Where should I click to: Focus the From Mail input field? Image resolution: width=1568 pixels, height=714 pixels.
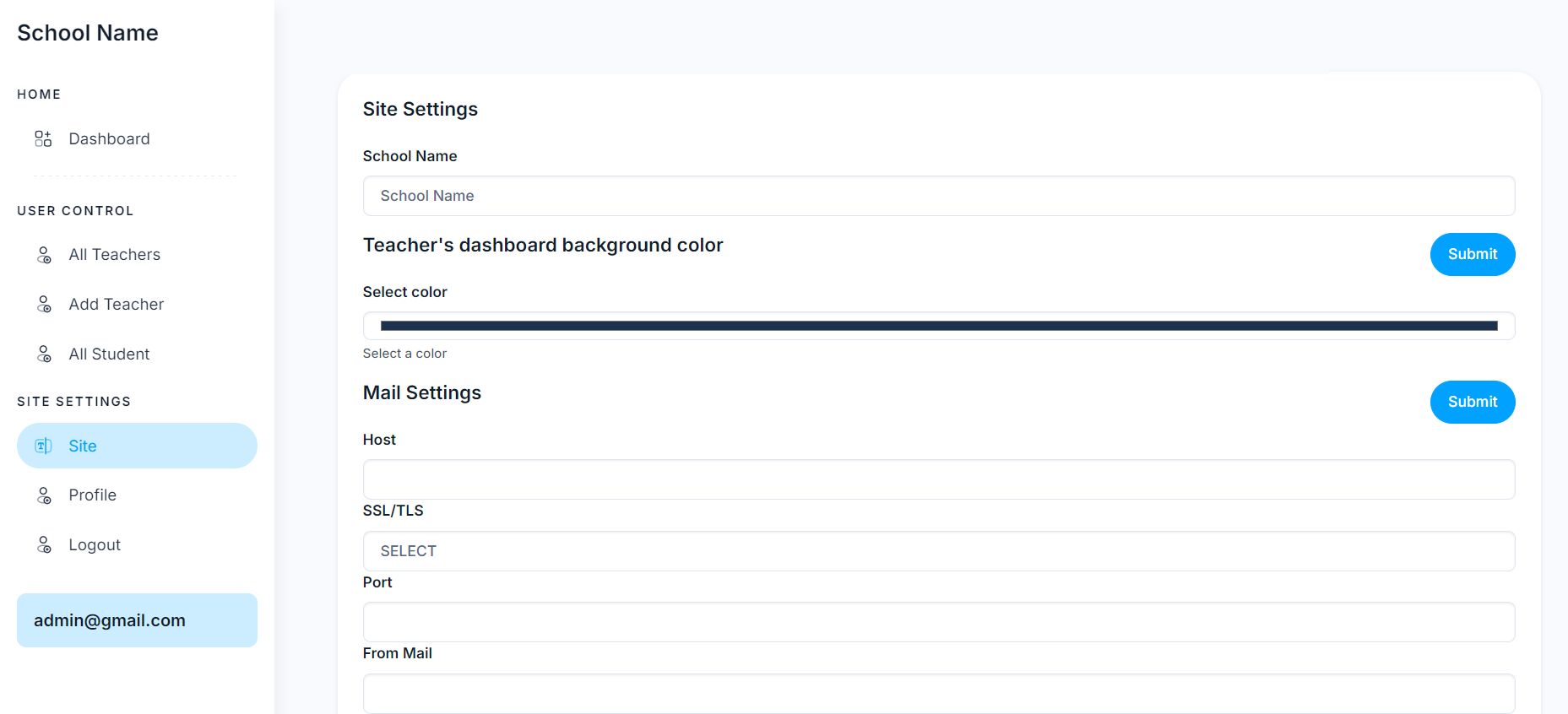(x=938, y=693)
